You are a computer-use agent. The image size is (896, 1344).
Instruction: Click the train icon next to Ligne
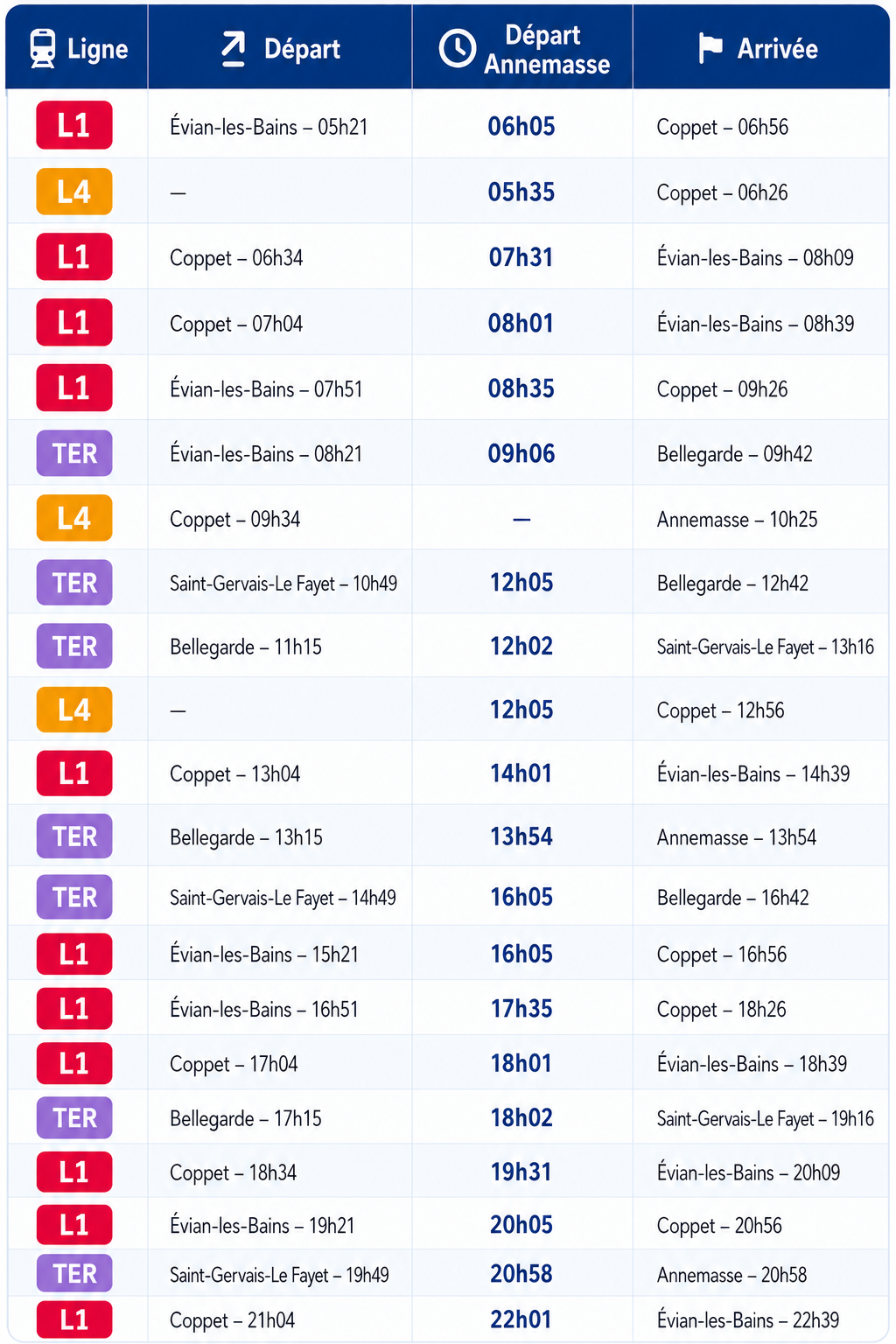tap(42, 48)
